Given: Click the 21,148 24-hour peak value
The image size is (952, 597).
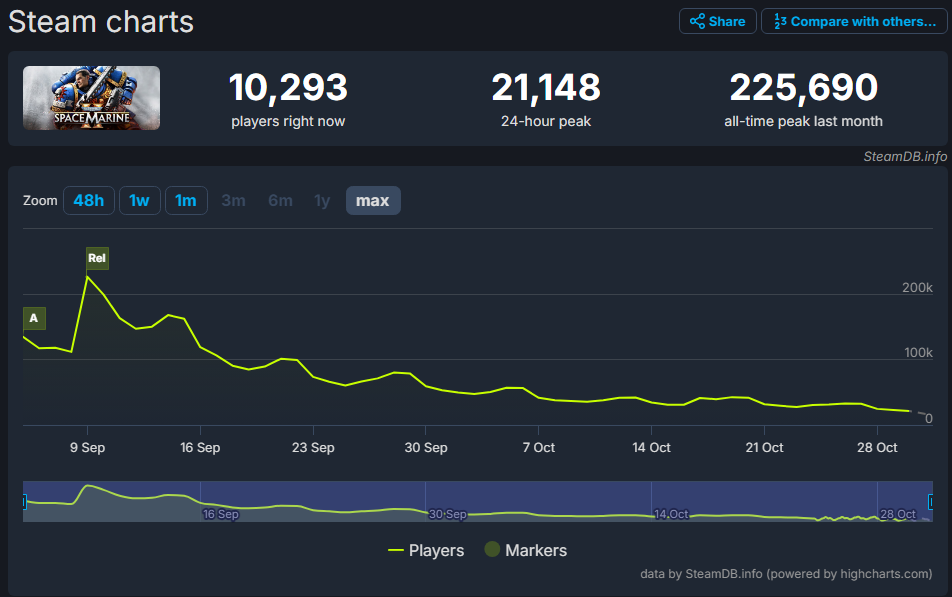Looking at the screenshot, I should 546,87.
